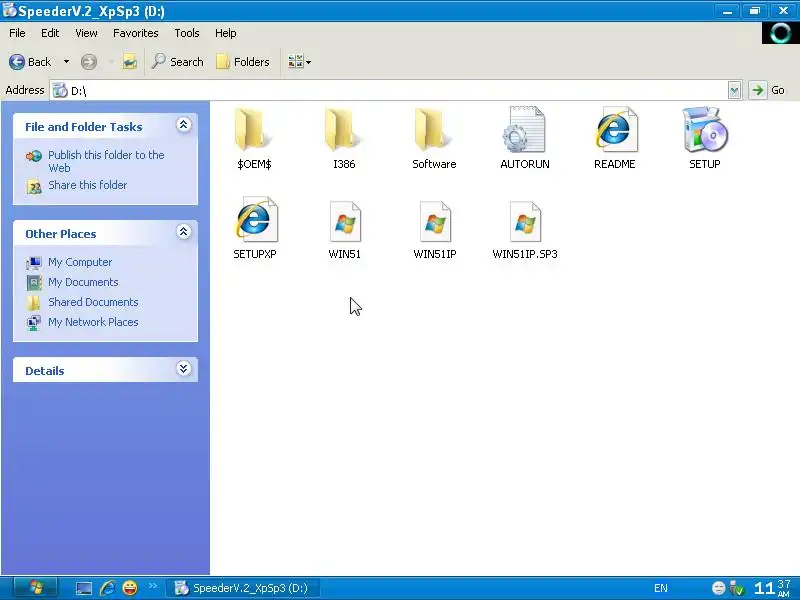Click the round gray face tray icon
Image resolution: width=800 pixels, height=600 pixels.
[x=718, y=588]
